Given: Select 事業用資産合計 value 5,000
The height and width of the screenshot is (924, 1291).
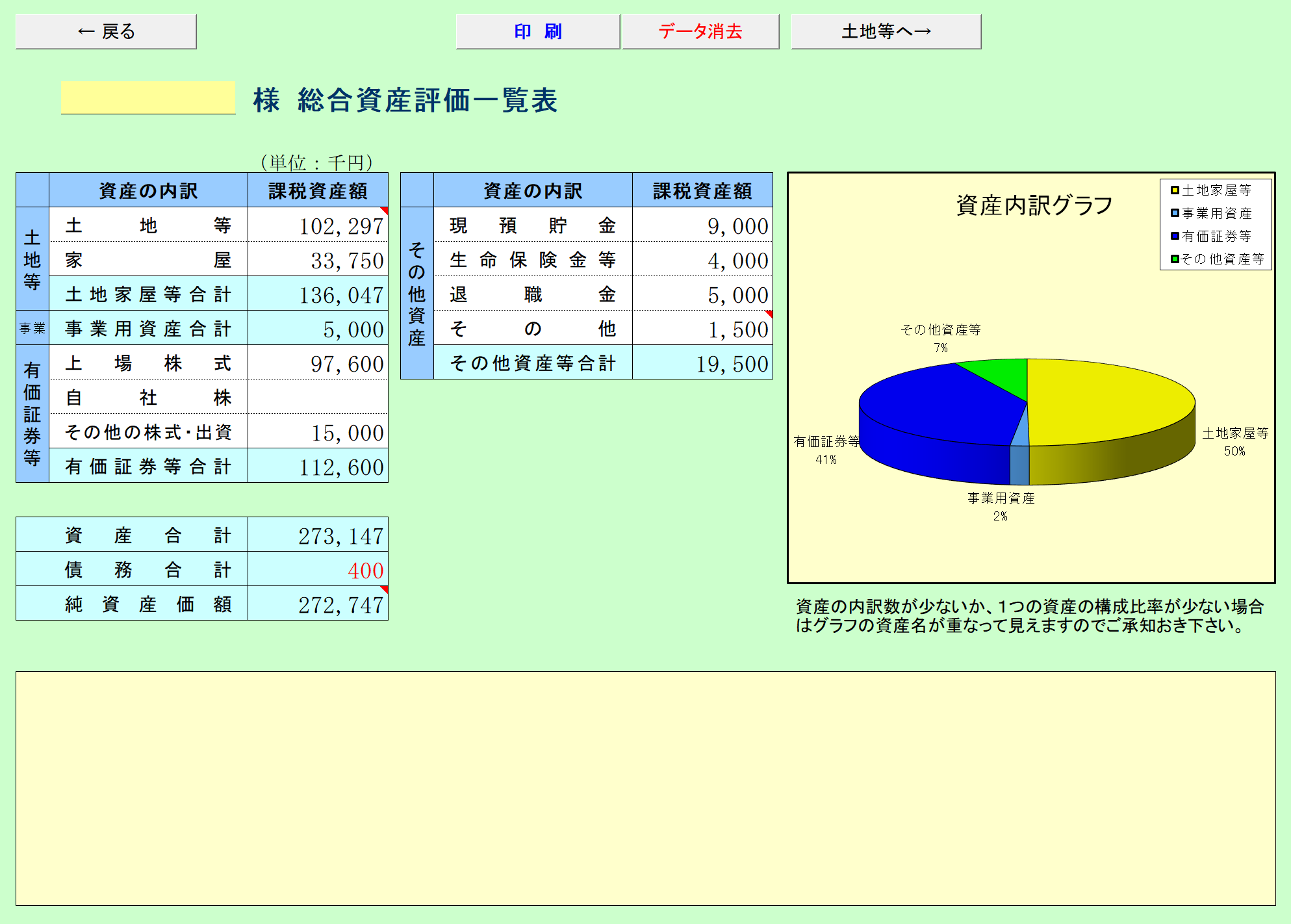Looking at the screenshot, I should 318,328.
